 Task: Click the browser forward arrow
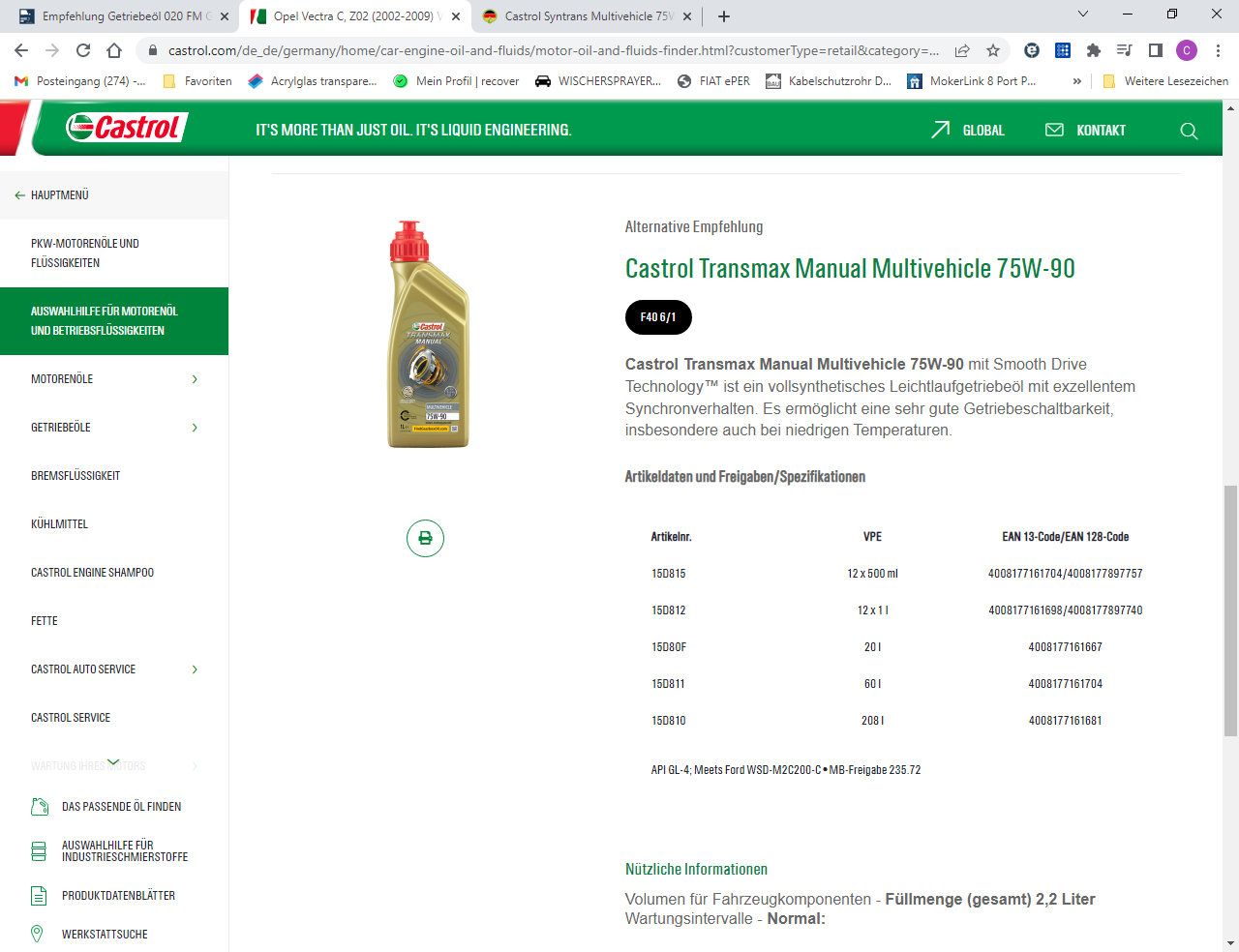pos(52,50)
